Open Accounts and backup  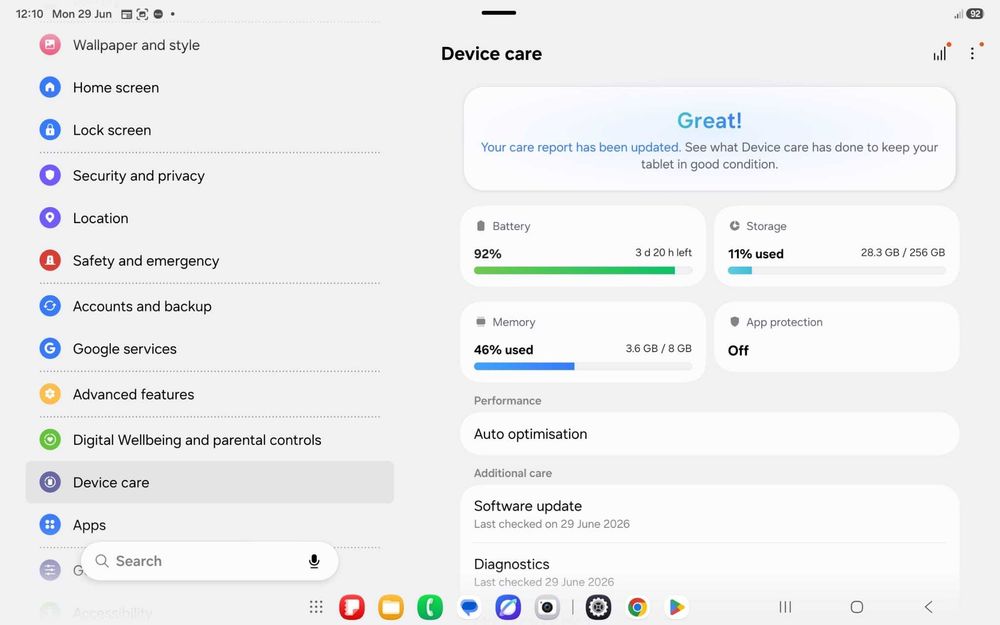209,306
